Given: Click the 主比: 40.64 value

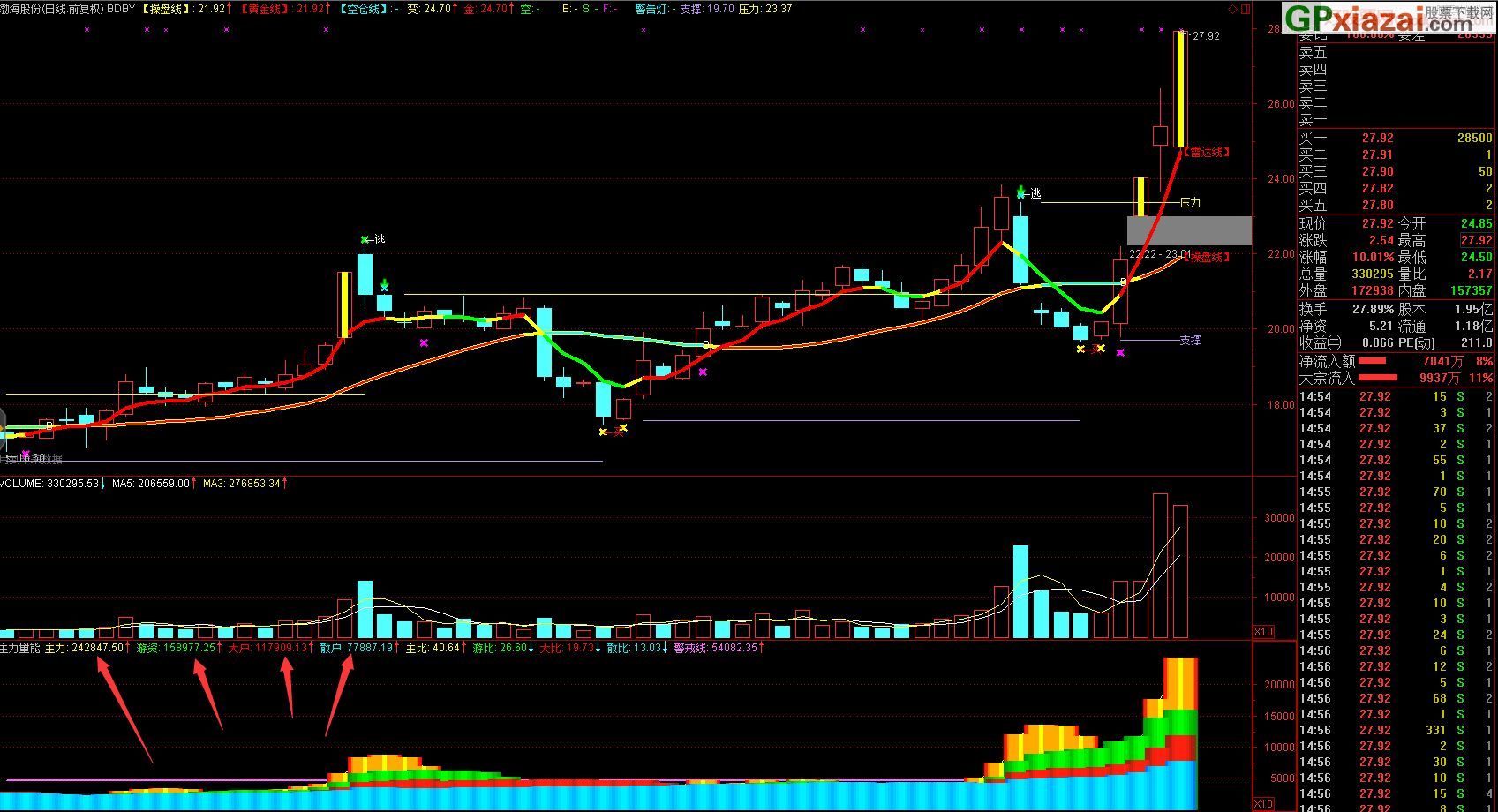Looking at the screenshot, I should (433, 648).
